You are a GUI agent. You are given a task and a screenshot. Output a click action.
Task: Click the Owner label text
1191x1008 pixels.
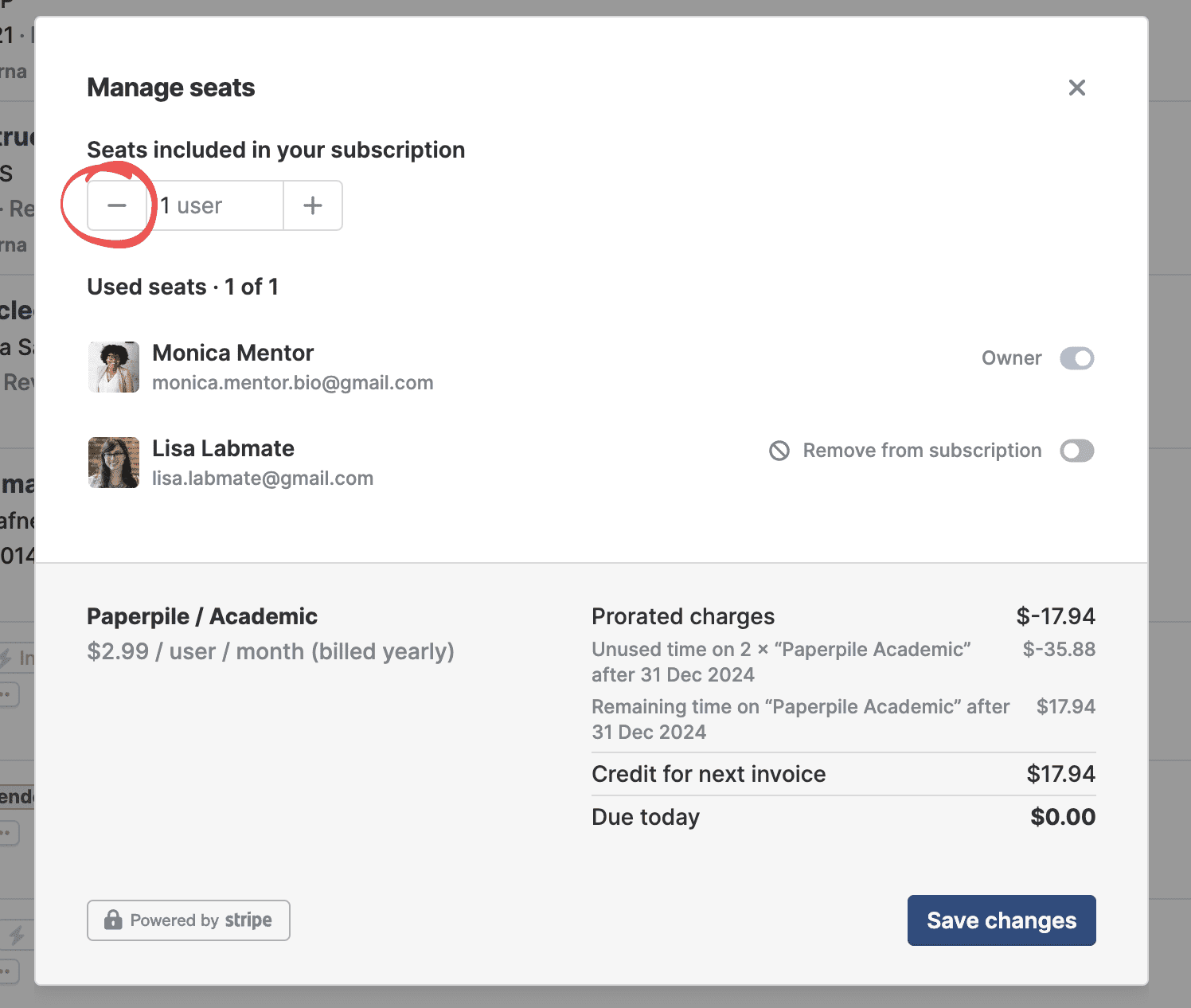point(1011,358)
